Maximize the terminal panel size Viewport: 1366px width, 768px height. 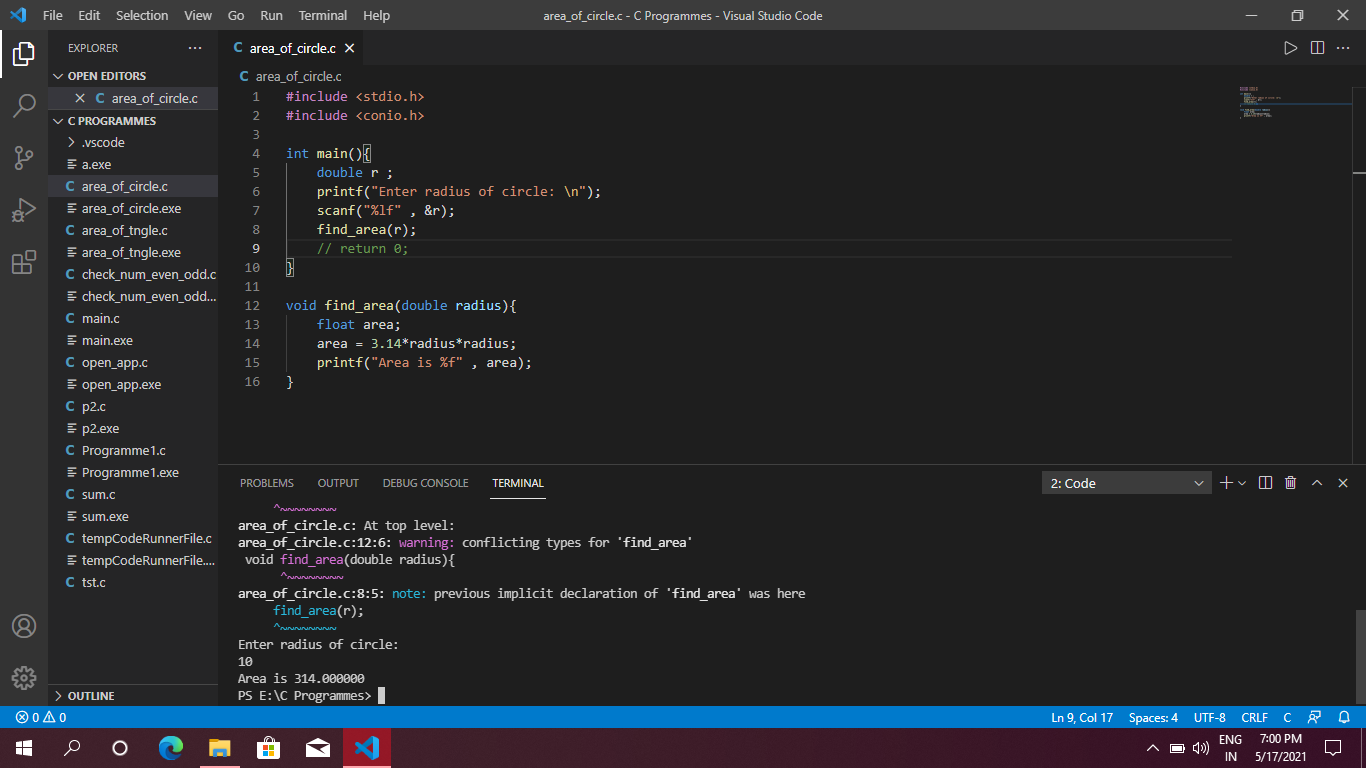tap(1317, 483)
